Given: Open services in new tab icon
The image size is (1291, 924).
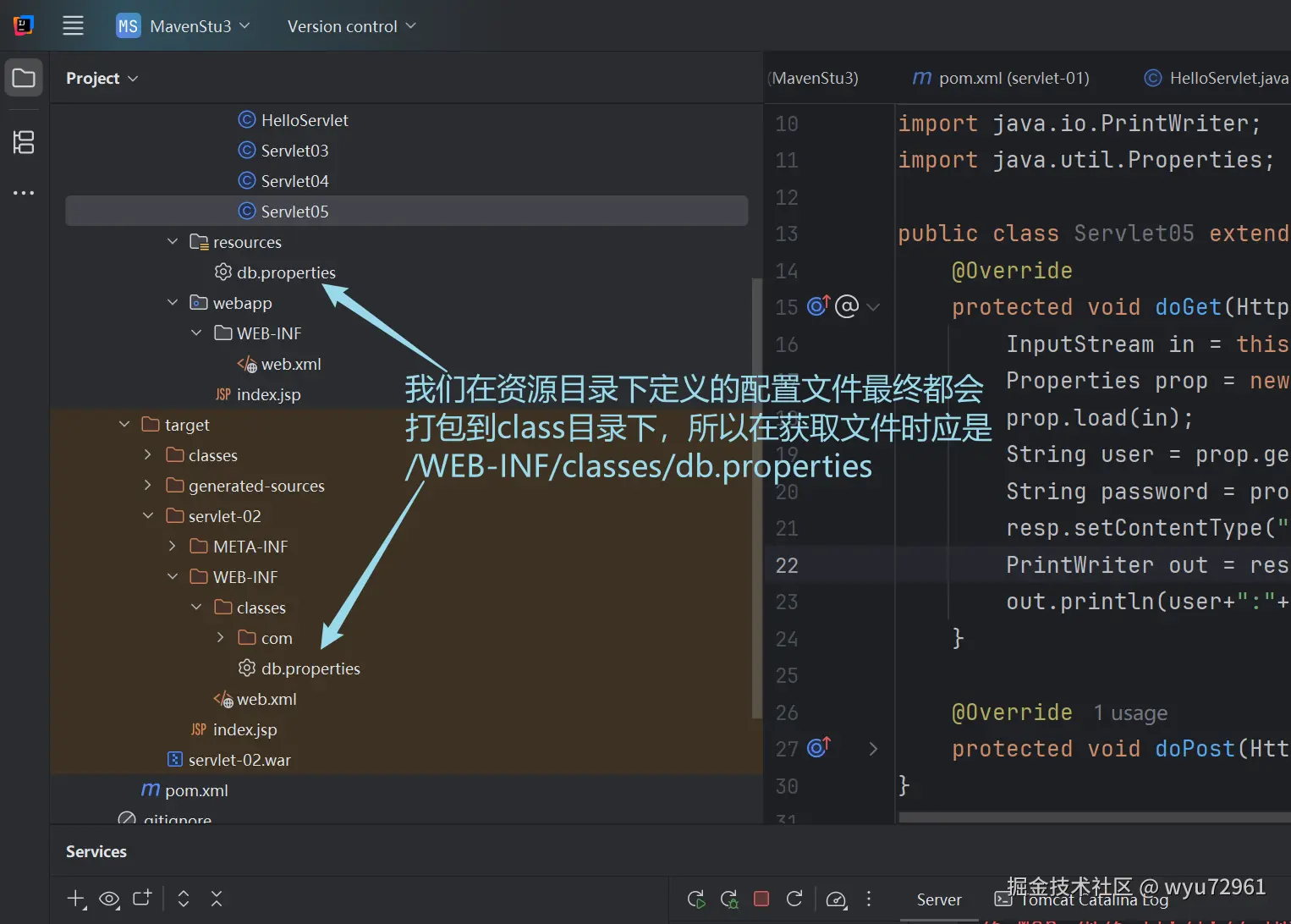Looking at the screenshot, I should pyautogui.click(x=142, y=898).
